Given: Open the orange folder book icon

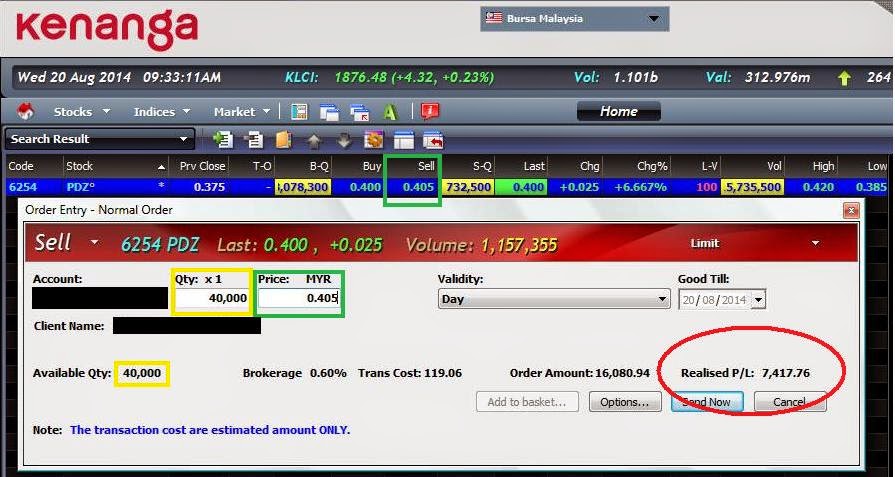Looking at the screenshot, I should click(283, 139).
